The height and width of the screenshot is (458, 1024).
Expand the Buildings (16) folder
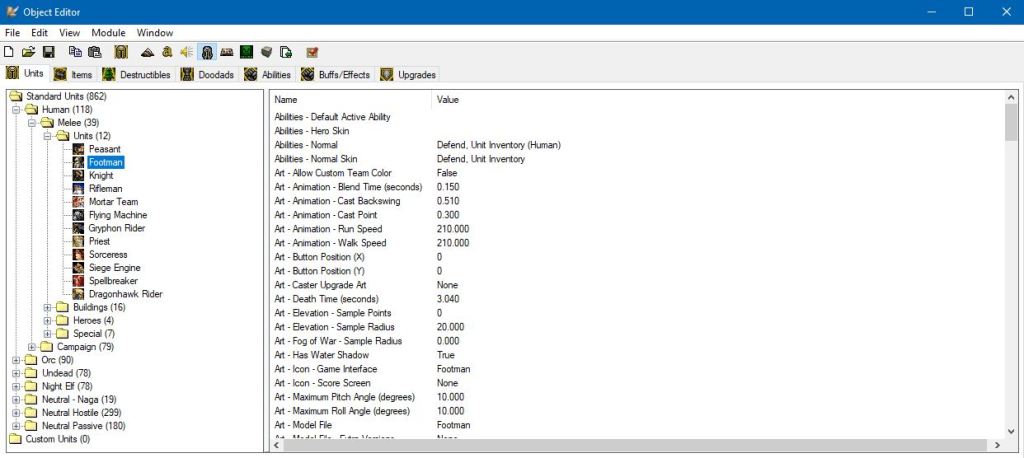pos(47,307)
